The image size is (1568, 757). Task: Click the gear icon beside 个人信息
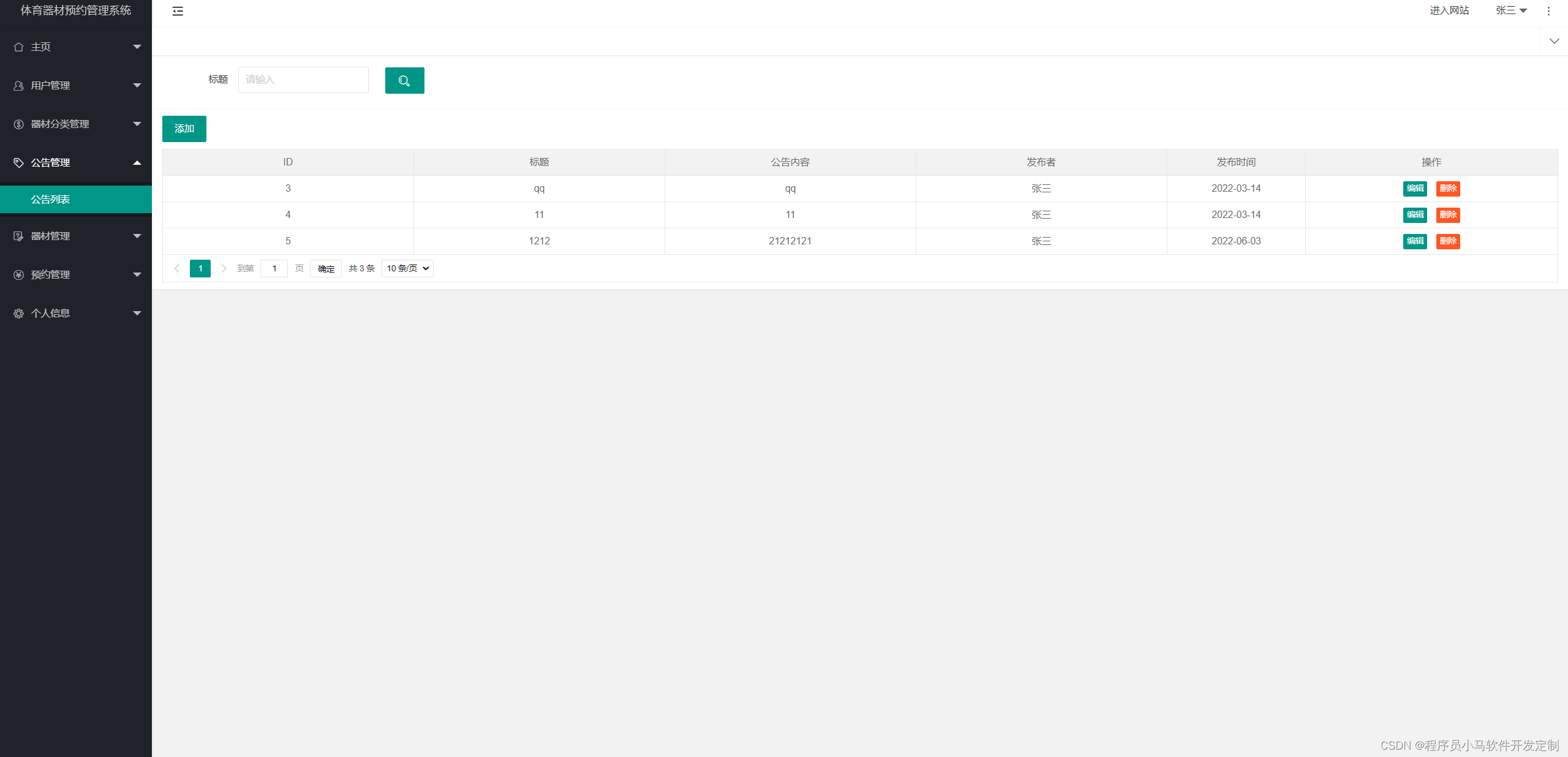point(18,314)
